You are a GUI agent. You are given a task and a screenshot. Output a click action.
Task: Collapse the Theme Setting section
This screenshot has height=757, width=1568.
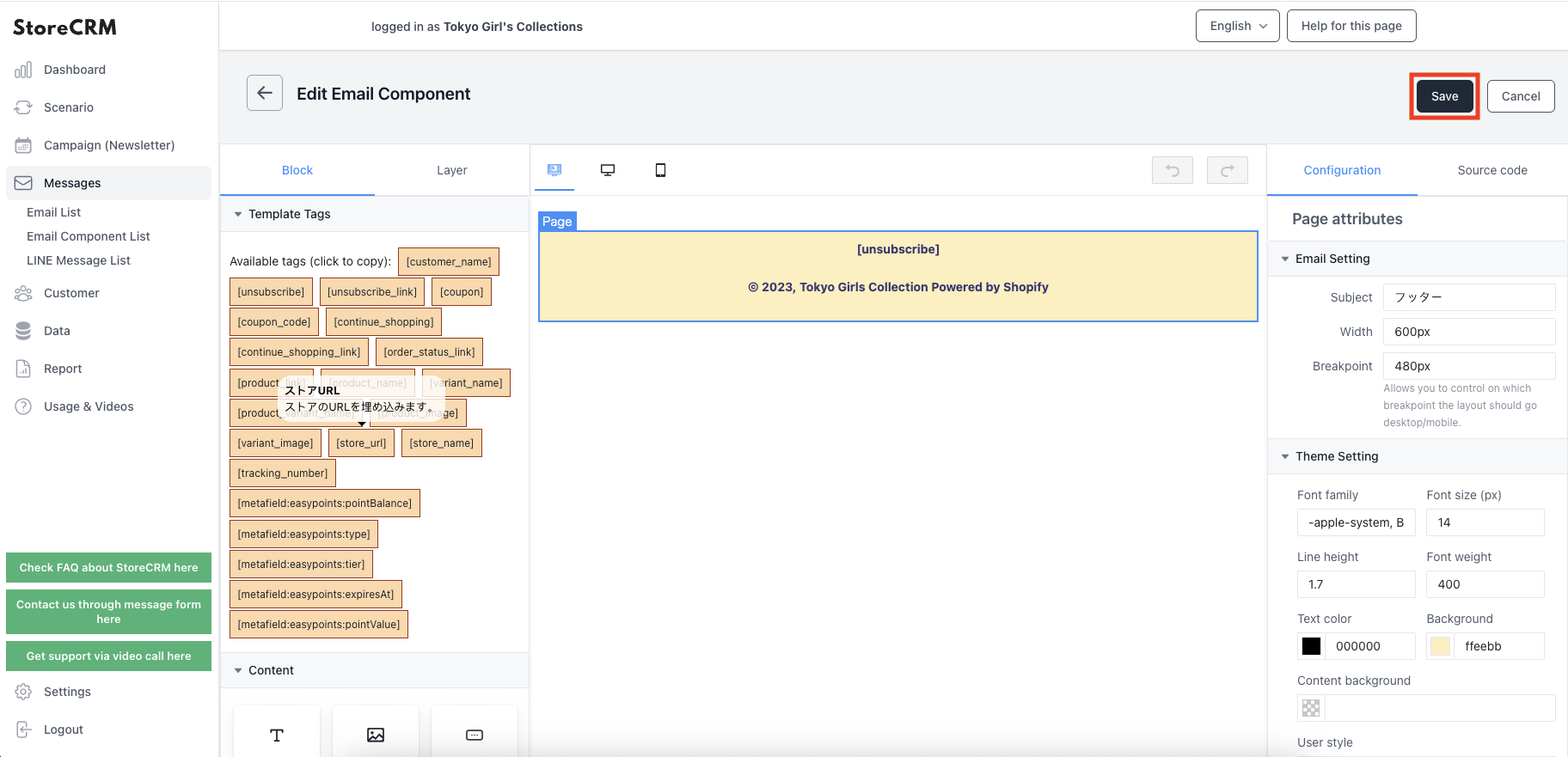click(x=1285, y=456)
